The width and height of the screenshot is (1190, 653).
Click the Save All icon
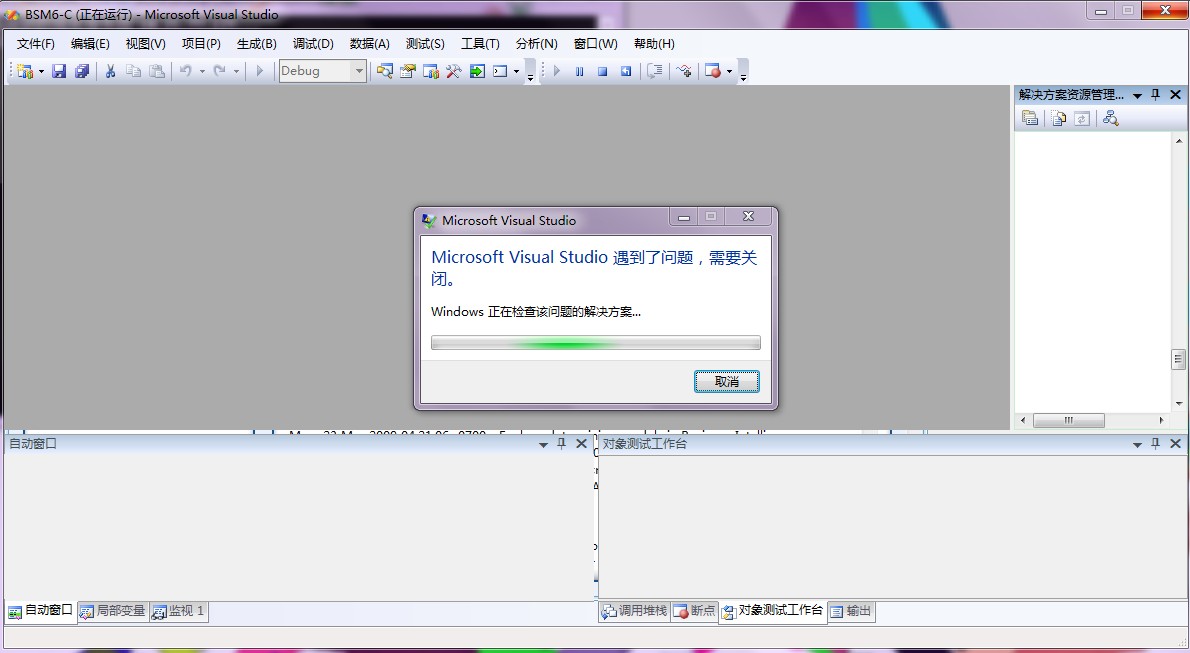click(81, 71)
